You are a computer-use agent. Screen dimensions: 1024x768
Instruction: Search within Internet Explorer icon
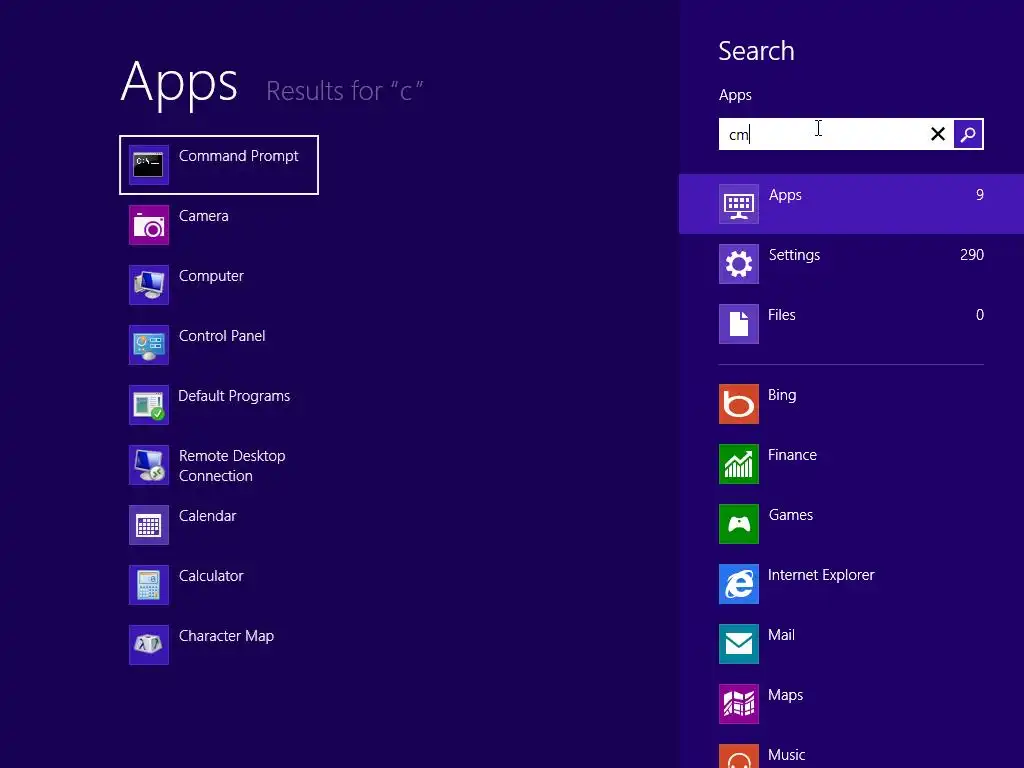click(739, 584)
